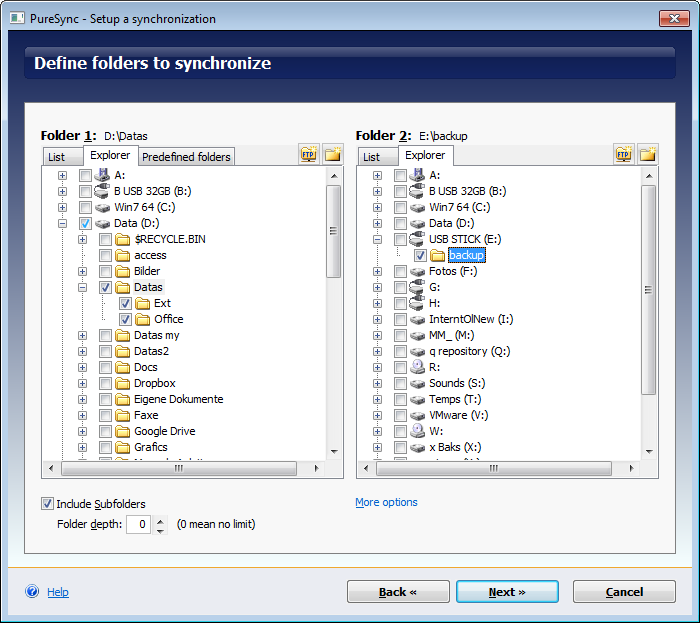Screen dimensions: 700x623
Task: Click the new folder icon in Folder 2 panel
Action: (648, 154)
